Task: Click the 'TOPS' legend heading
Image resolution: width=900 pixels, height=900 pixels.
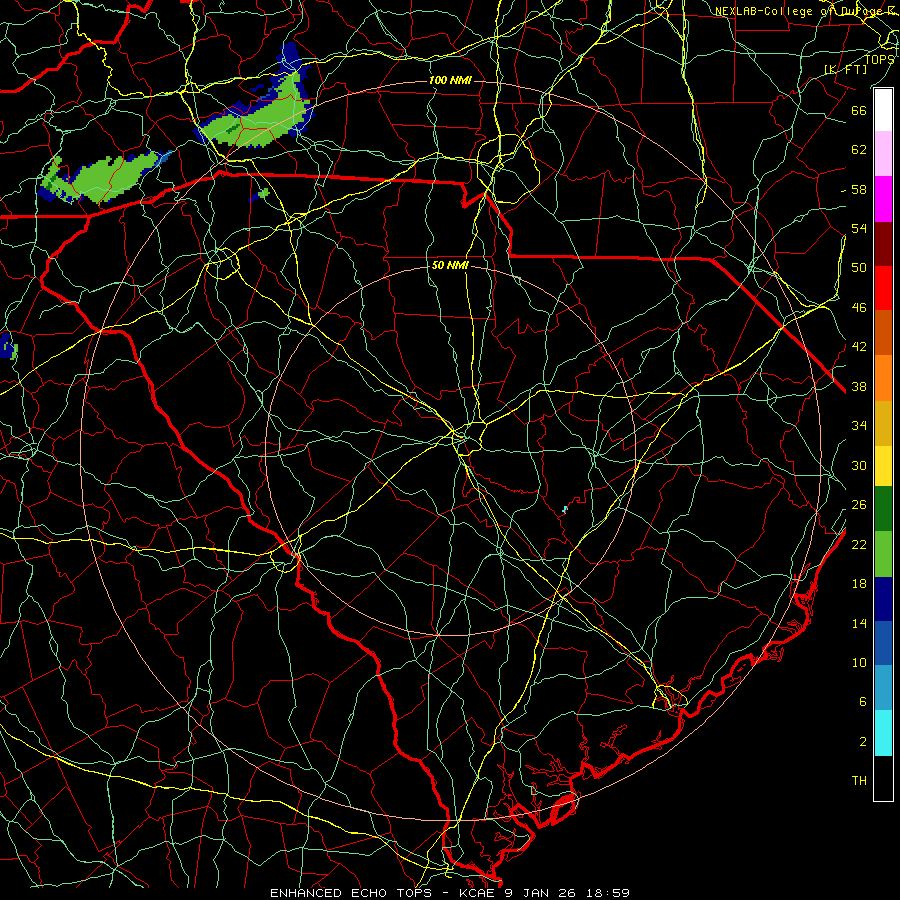Action: (879, 59)
